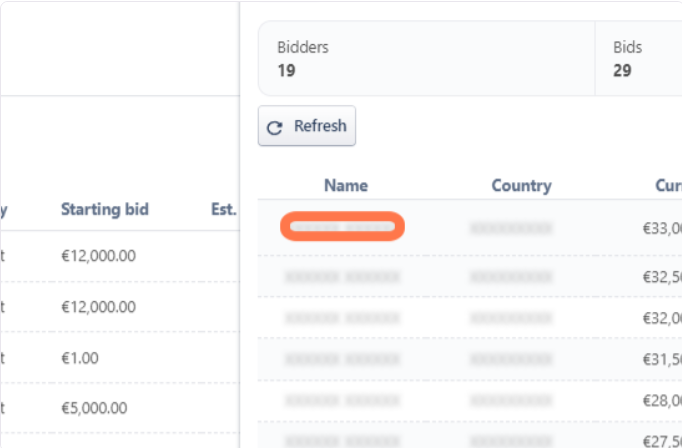Select the €5,000.00 starting bid row
Screen dimensions: 682x448
[x=94, y=407]
